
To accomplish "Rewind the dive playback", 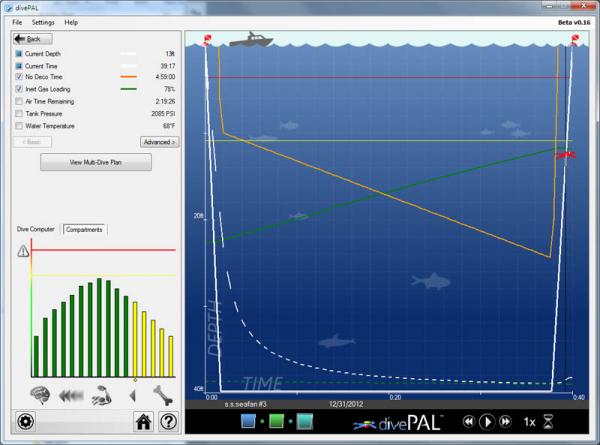I will click(468, 422).
